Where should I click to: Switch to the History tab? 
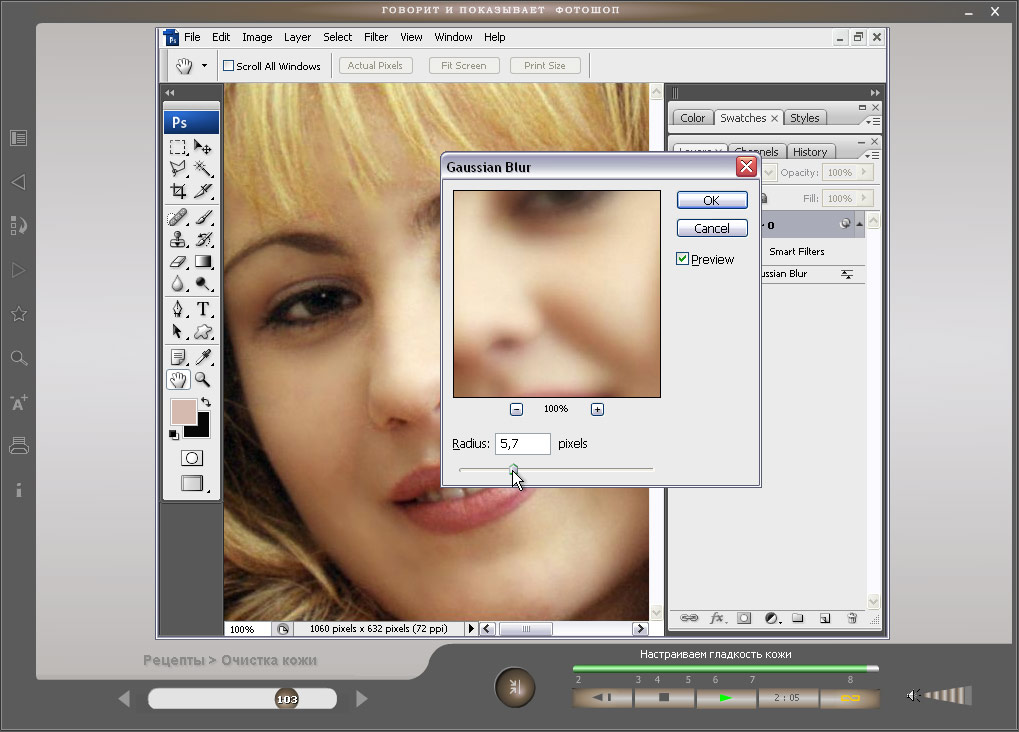[809, 152]
